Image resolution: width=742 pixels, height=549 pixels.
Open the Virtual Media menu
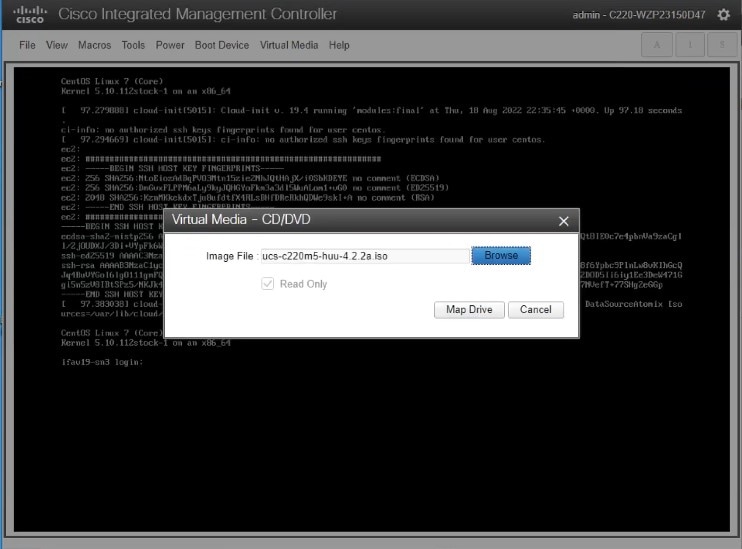pyautogui.click(x=289, y=45)
